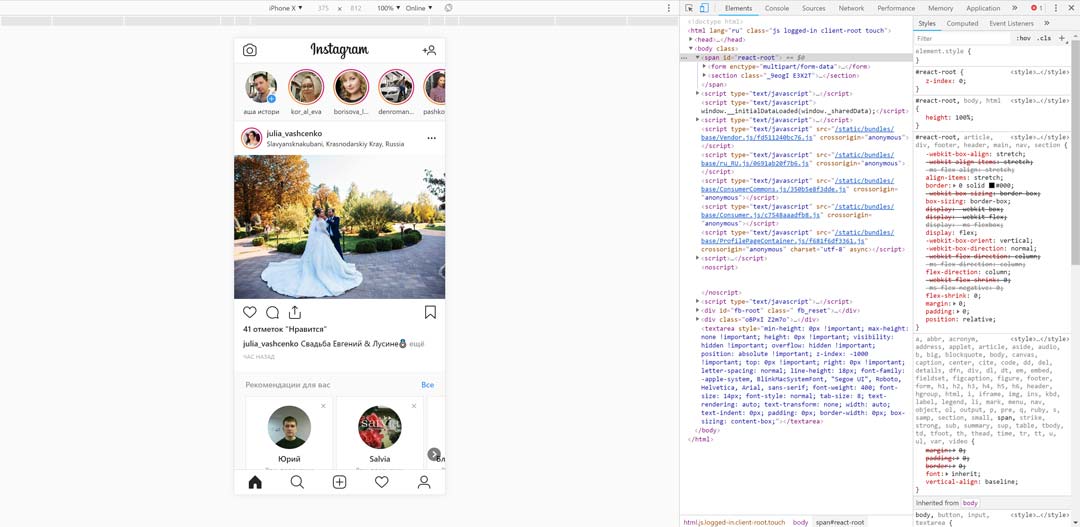Share the post with the share icon
This screenshot has height=527, width=1080.
tap(295, 312)
